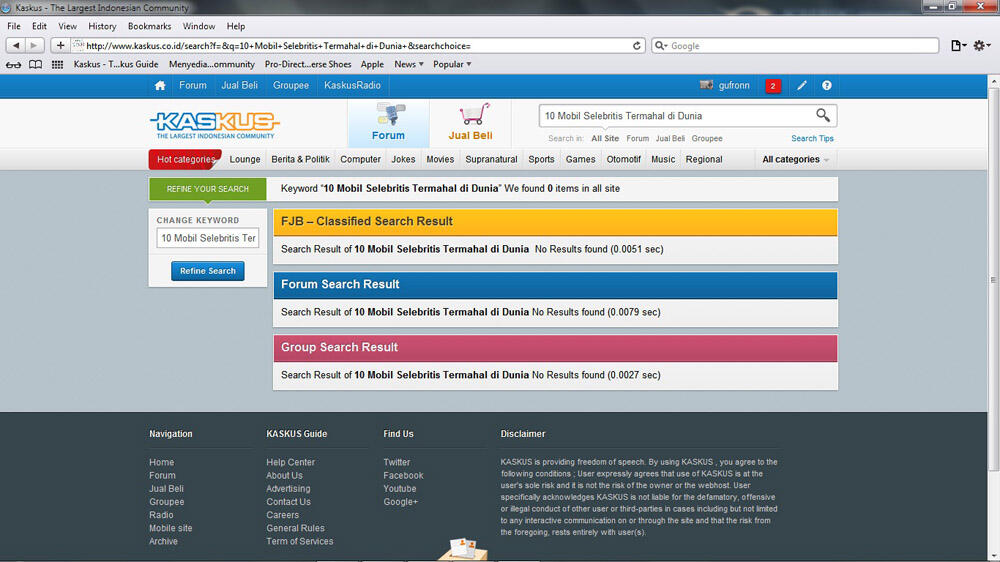Image resolution: width=1000 pixels, height=562 pixels.
Task: Click magnifier to search Kaskus
Action: tap(823, 115)
